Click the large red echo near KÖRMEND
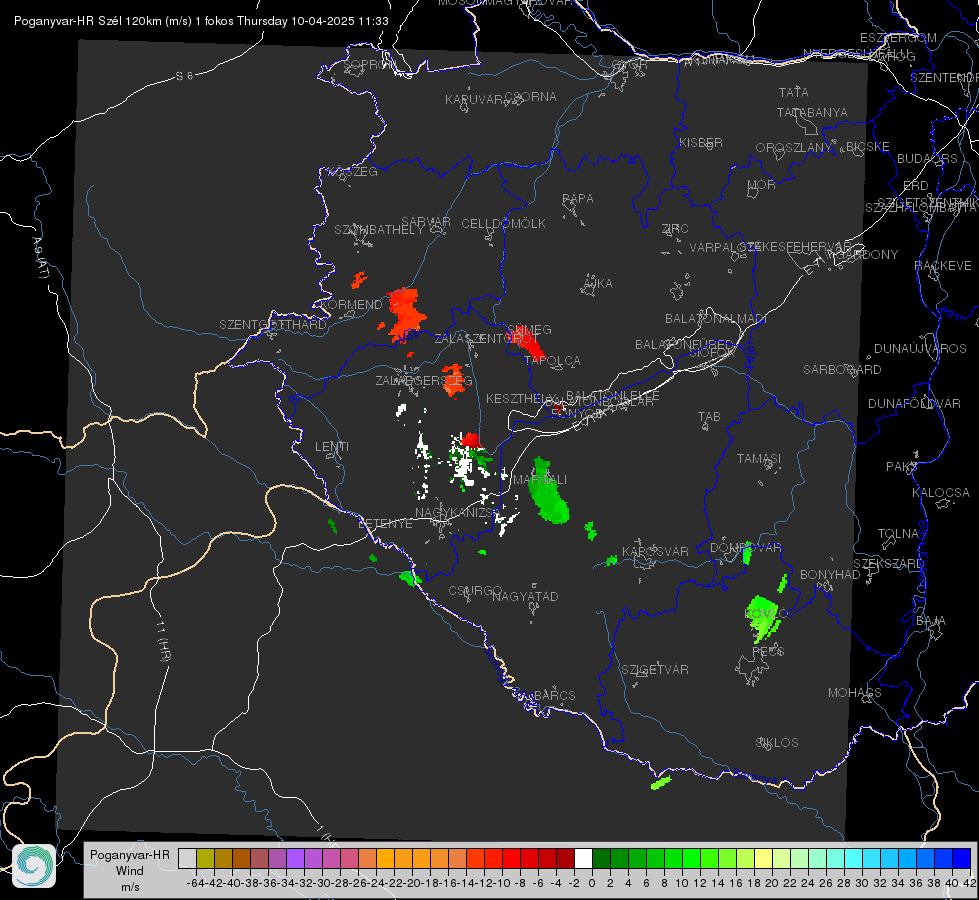The width and height of the screenshot is (979, 900). coord(406,314)
